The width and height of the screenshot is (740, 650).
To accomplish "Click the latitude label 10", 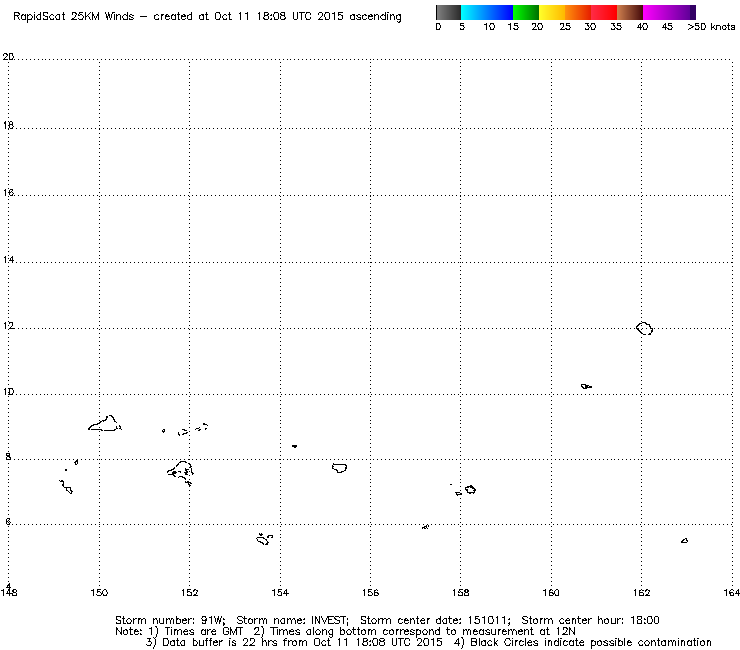I will pyautogui.click(x=8, y=392).
